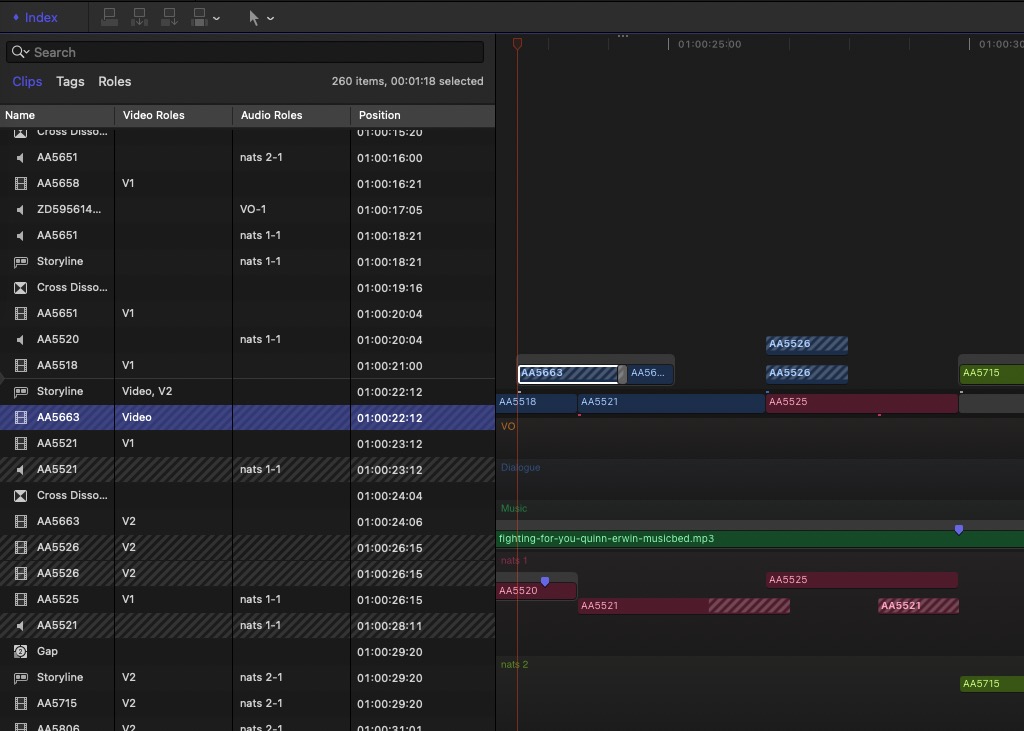Click the speaker icon next to ZD595614
Image resolution: width=1024 pixels, height=731 pixels.
[18, 209]
